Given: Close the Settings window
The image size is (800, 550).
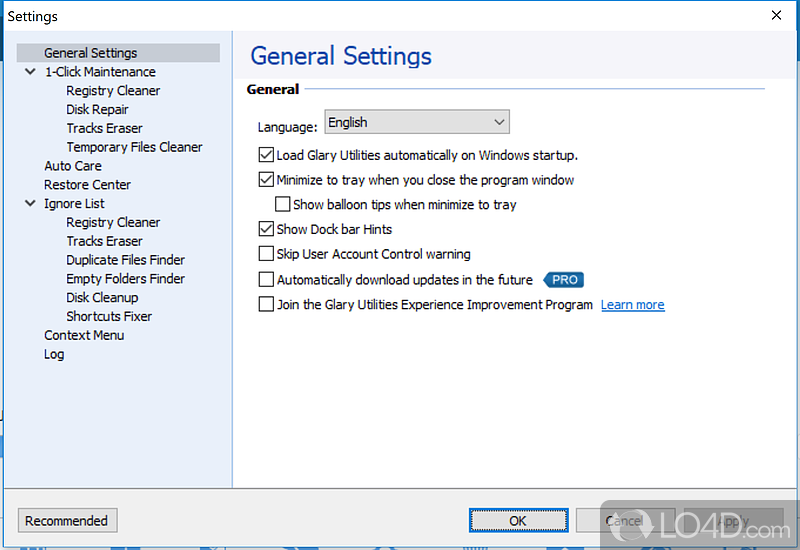Looking at the screenshot, I should point(776,15).
